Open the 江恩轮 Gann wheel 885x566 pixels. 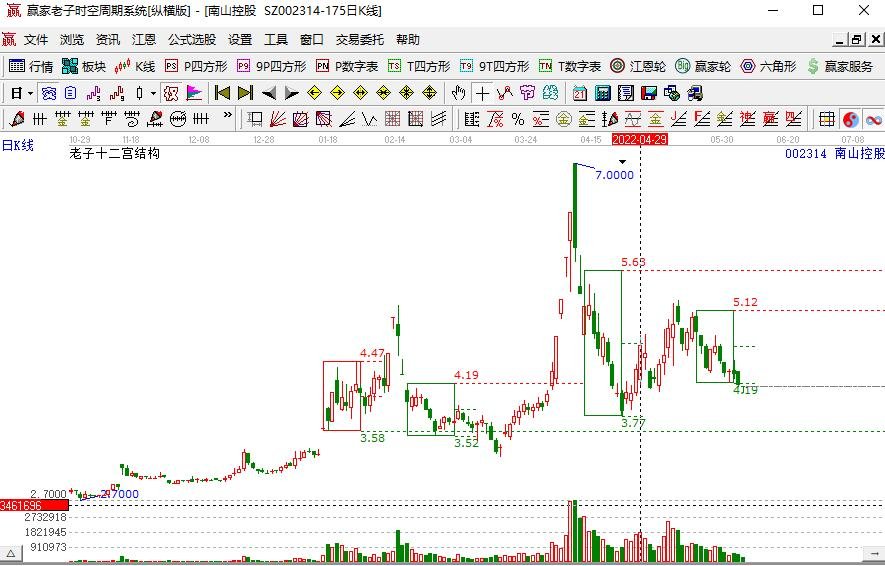638,67
